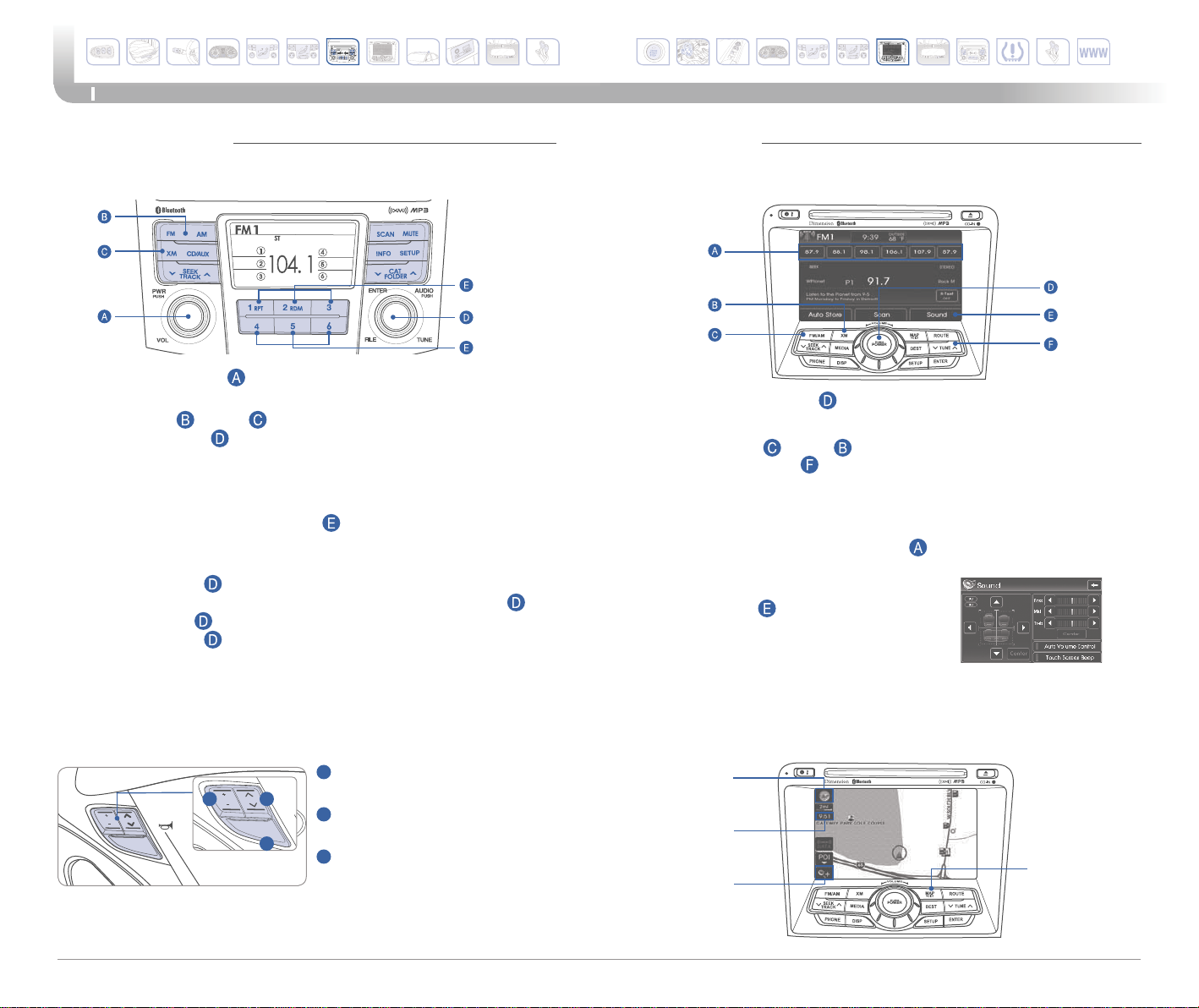Select the FM button on audio unit
Image resolution: width=1199 pixels, height=1008 pixels.
(171, 233)
